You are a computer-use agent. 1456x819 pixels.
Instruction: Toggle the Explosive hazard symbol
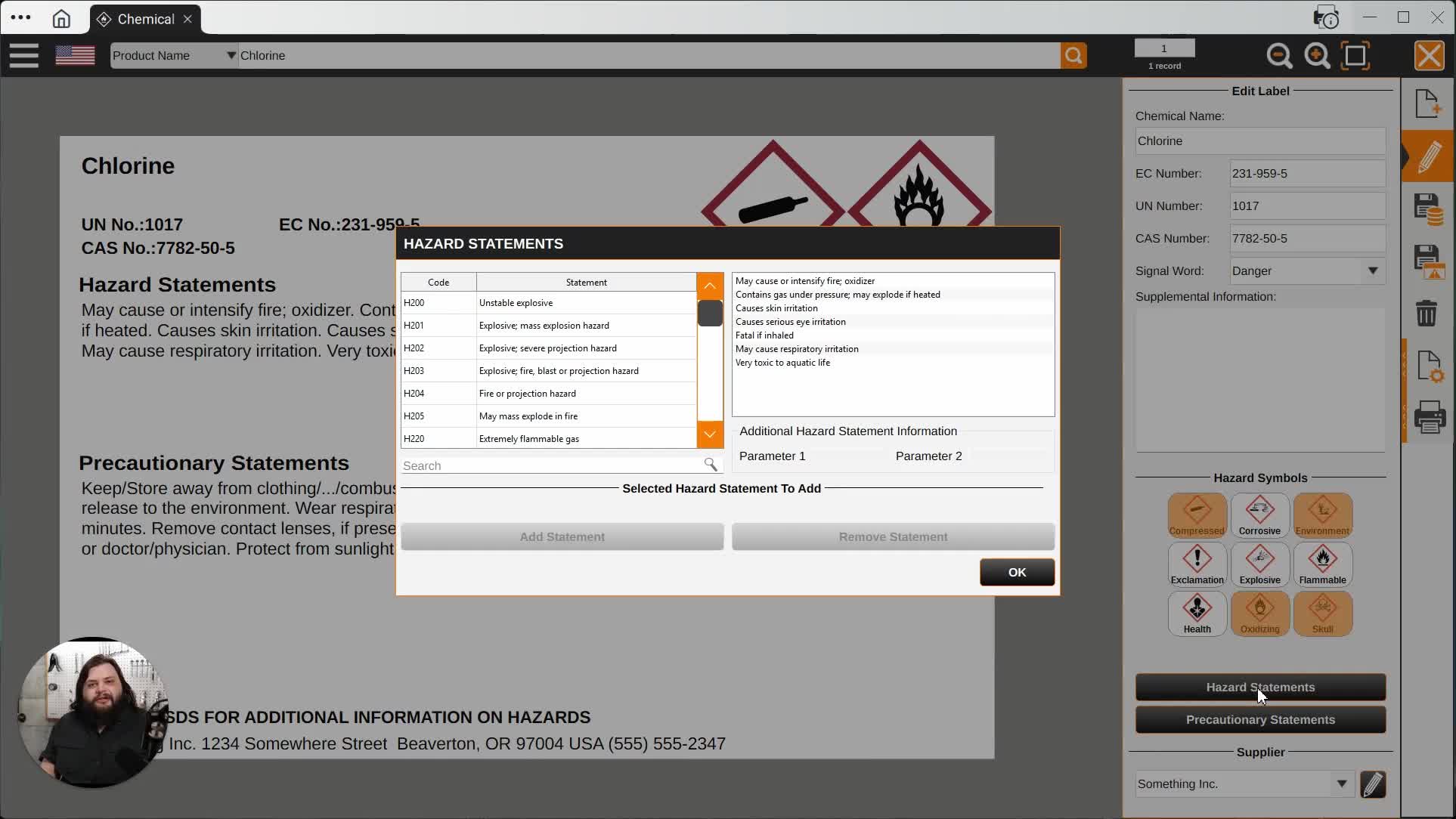click(x=1259, y=564)
